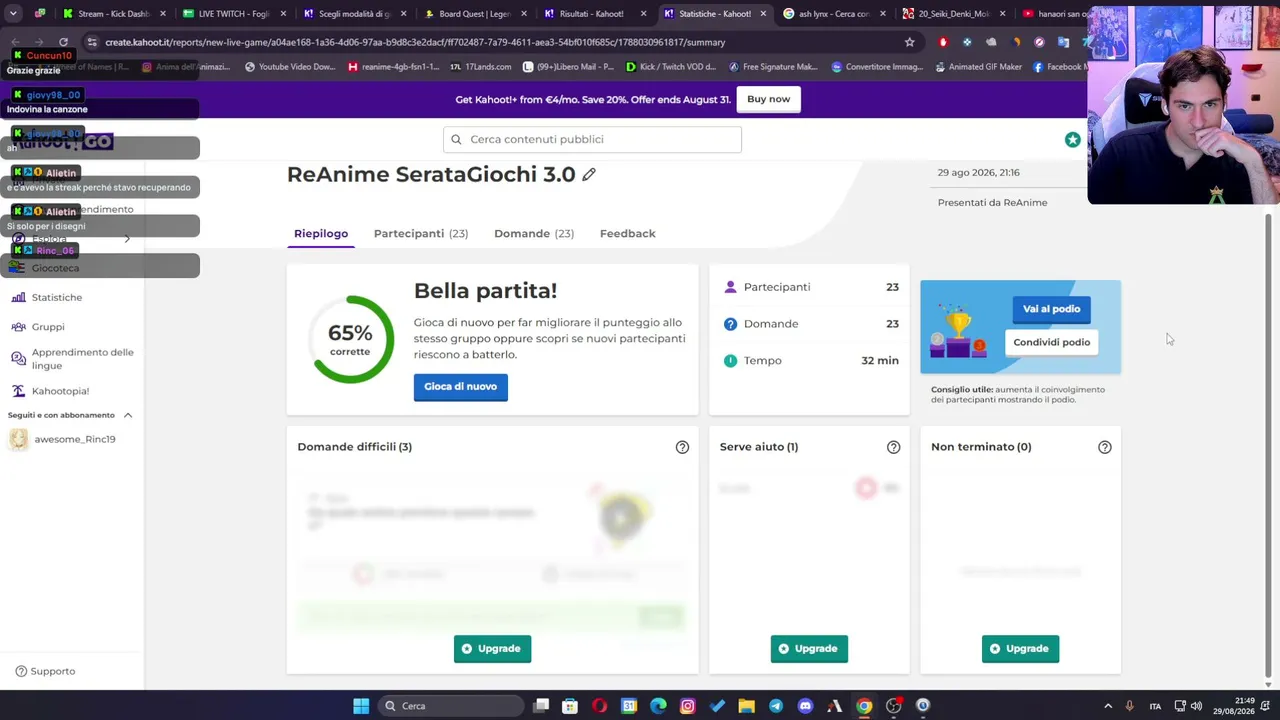Open Telegram from the taskbar
The height and width of the screenshot is (720, 1280).
776,706
